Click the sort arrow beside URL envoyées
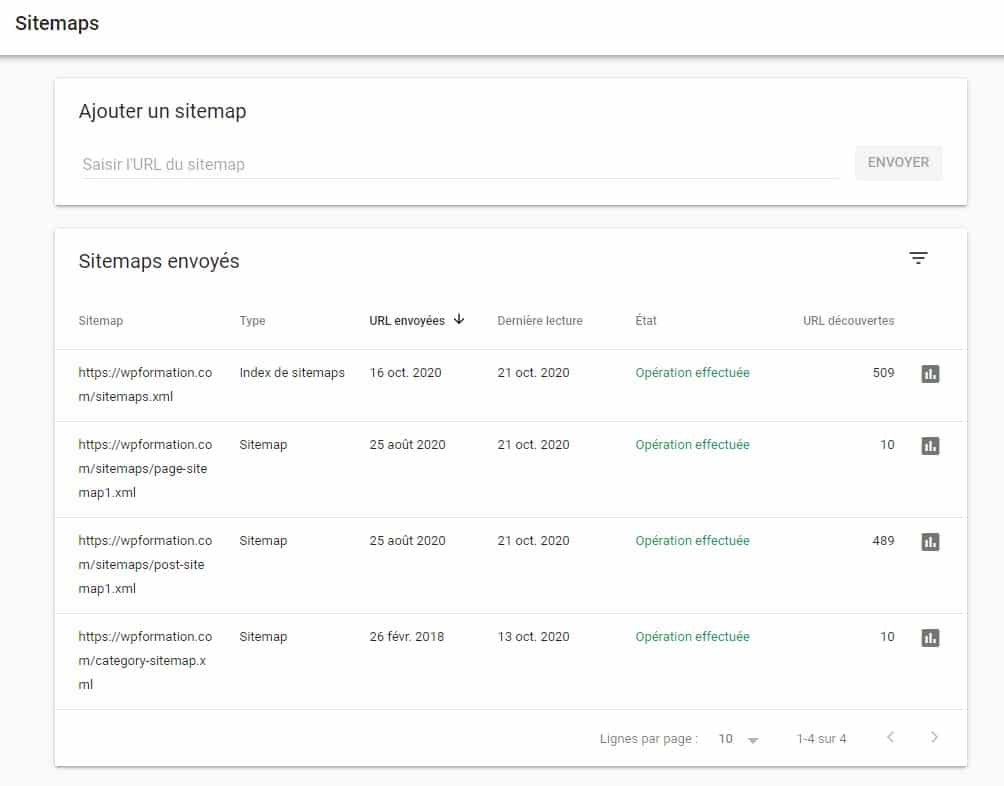The height and width of the screenshot is (786, 1004). coord(459,320)
